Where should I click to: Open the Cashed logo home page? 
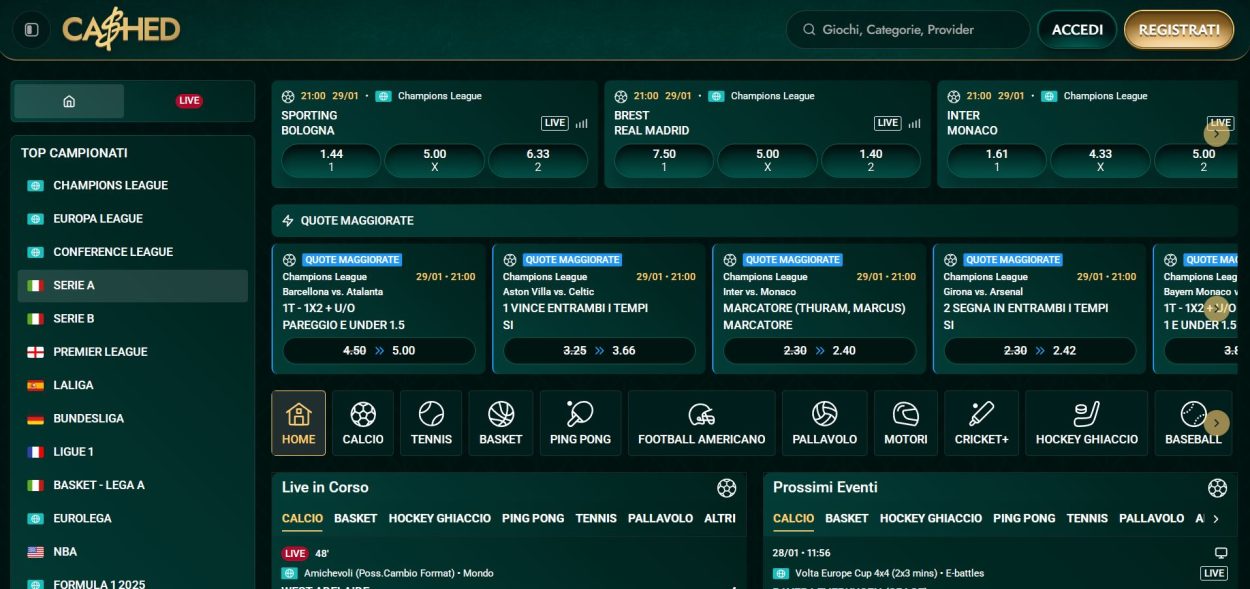121,30
